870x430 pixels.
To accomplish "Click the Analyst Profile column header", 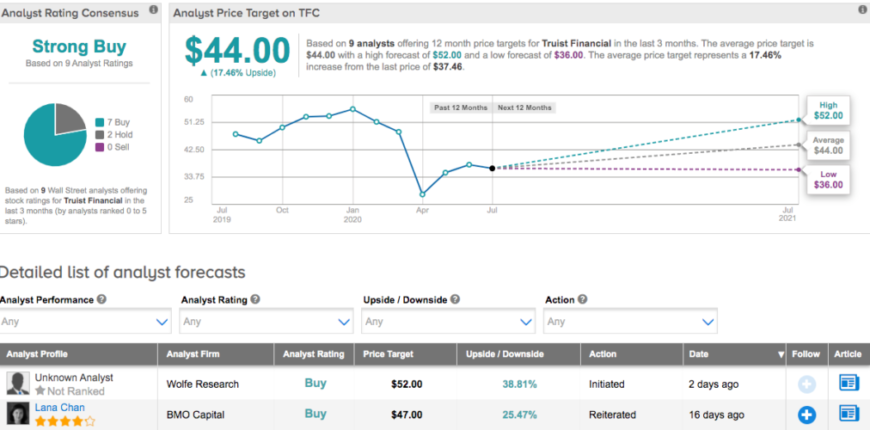I will [79, 354].
